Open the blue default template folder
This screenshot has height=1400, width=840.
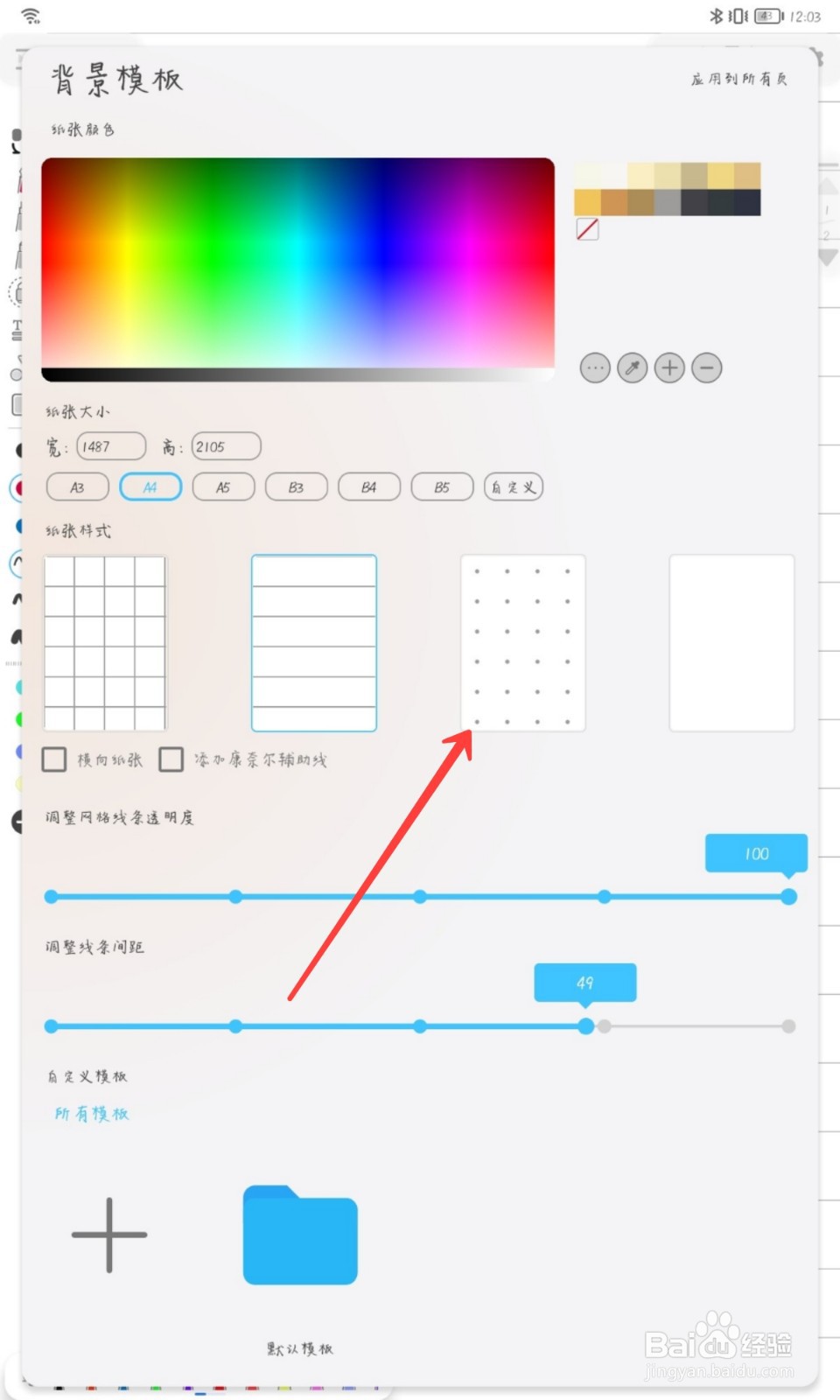coord(300,1235)
